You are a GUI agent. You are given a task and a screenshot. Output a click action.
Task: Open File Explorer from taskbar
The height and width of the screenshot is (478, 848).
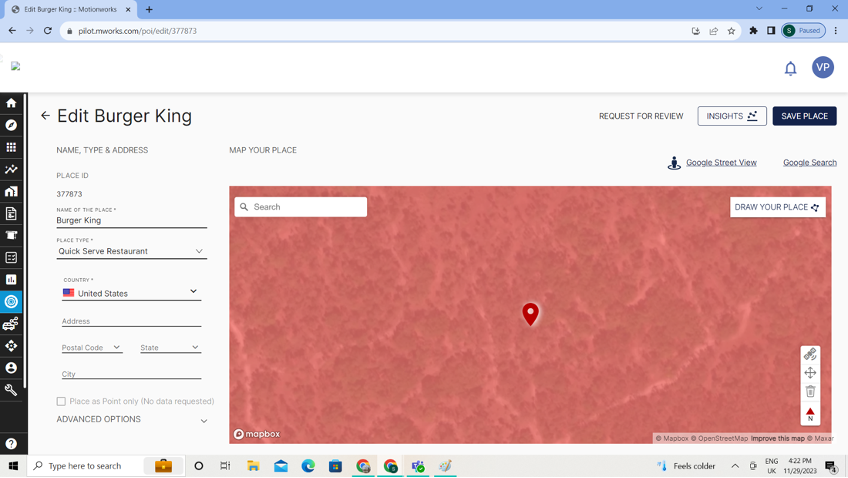click(253, 466)
